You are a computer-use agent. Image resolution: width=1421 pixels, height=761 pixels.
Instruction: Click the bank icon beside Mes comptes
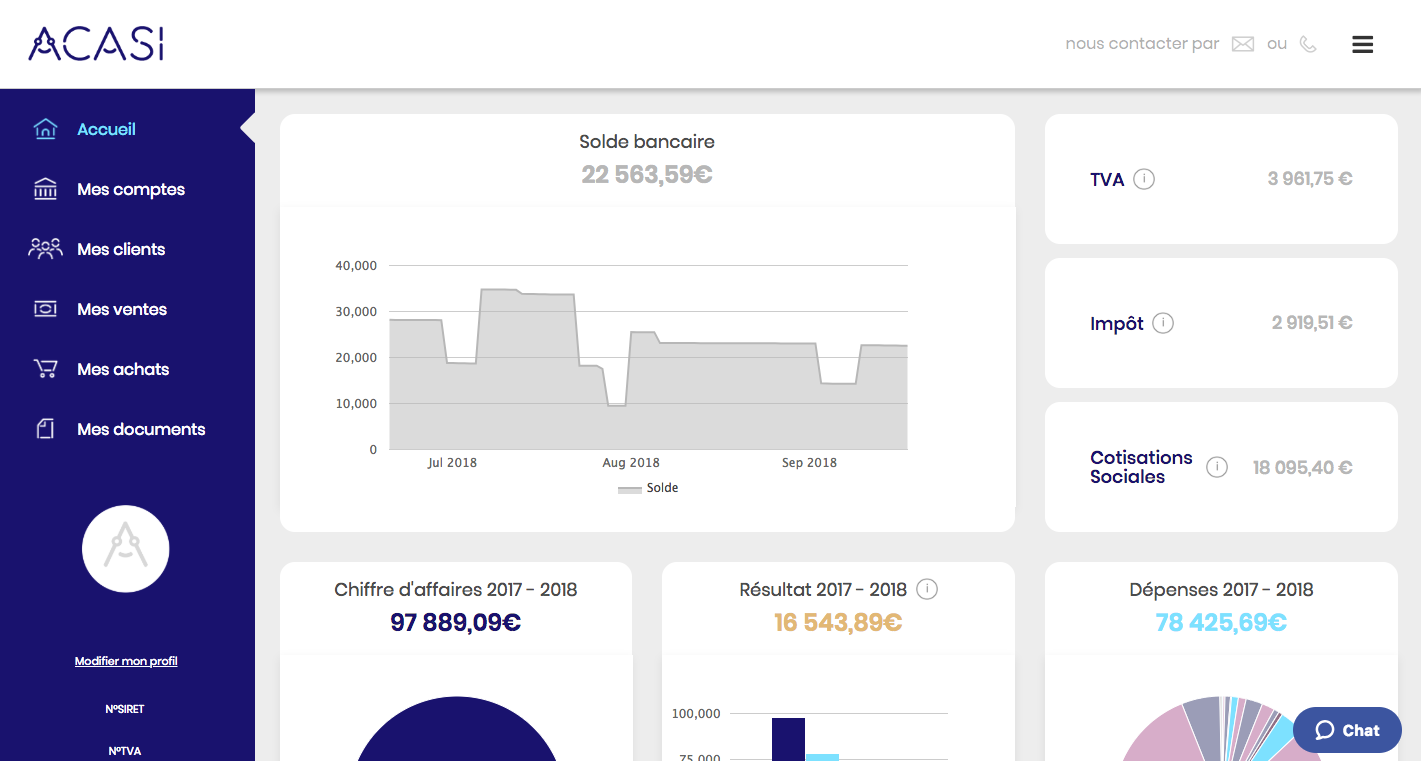point(45,189)
